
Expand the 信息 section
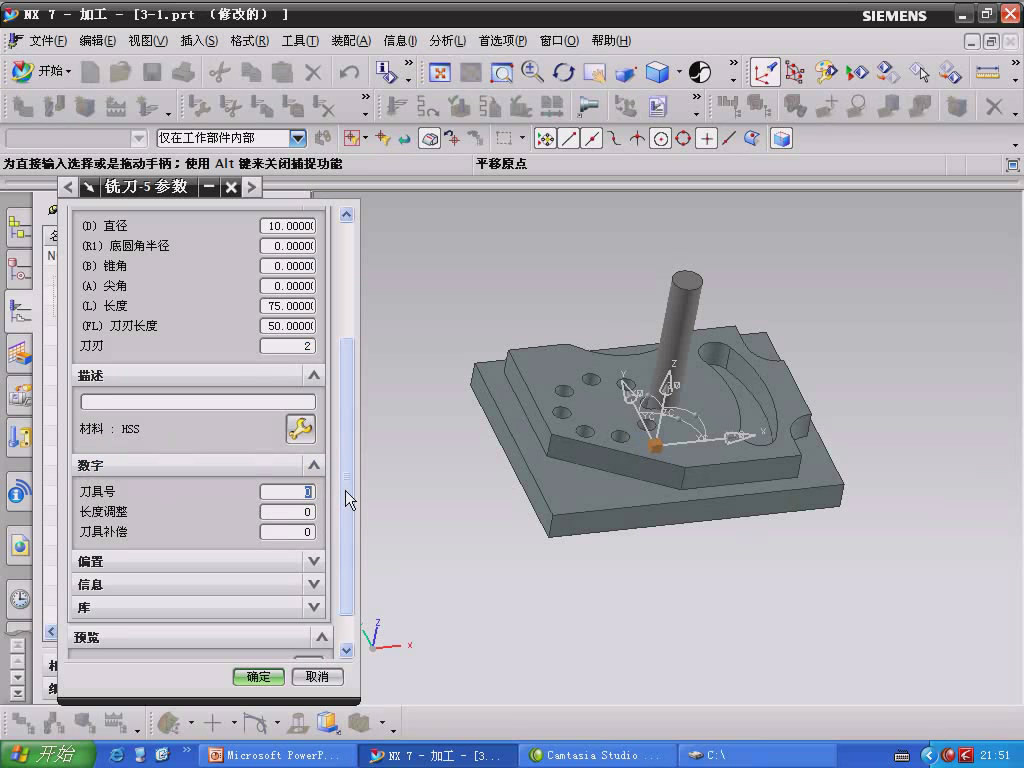pyautogui.click(x=313, y=584)
